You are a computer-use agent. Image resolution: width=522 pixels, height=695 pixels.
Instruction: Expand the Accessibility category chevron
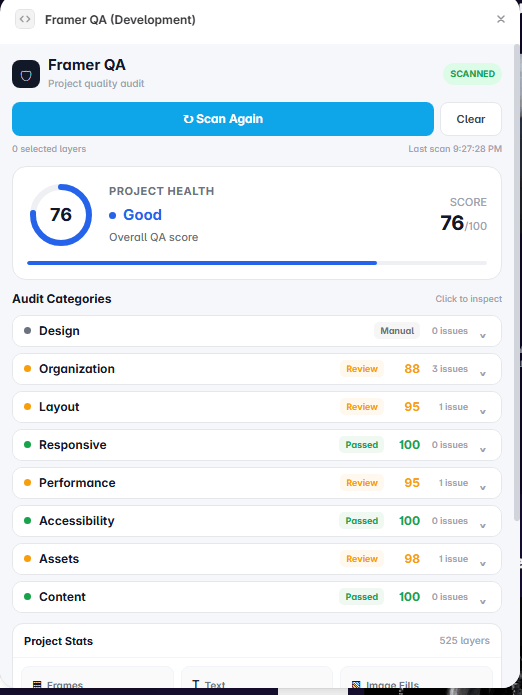(x=483, y=526)
